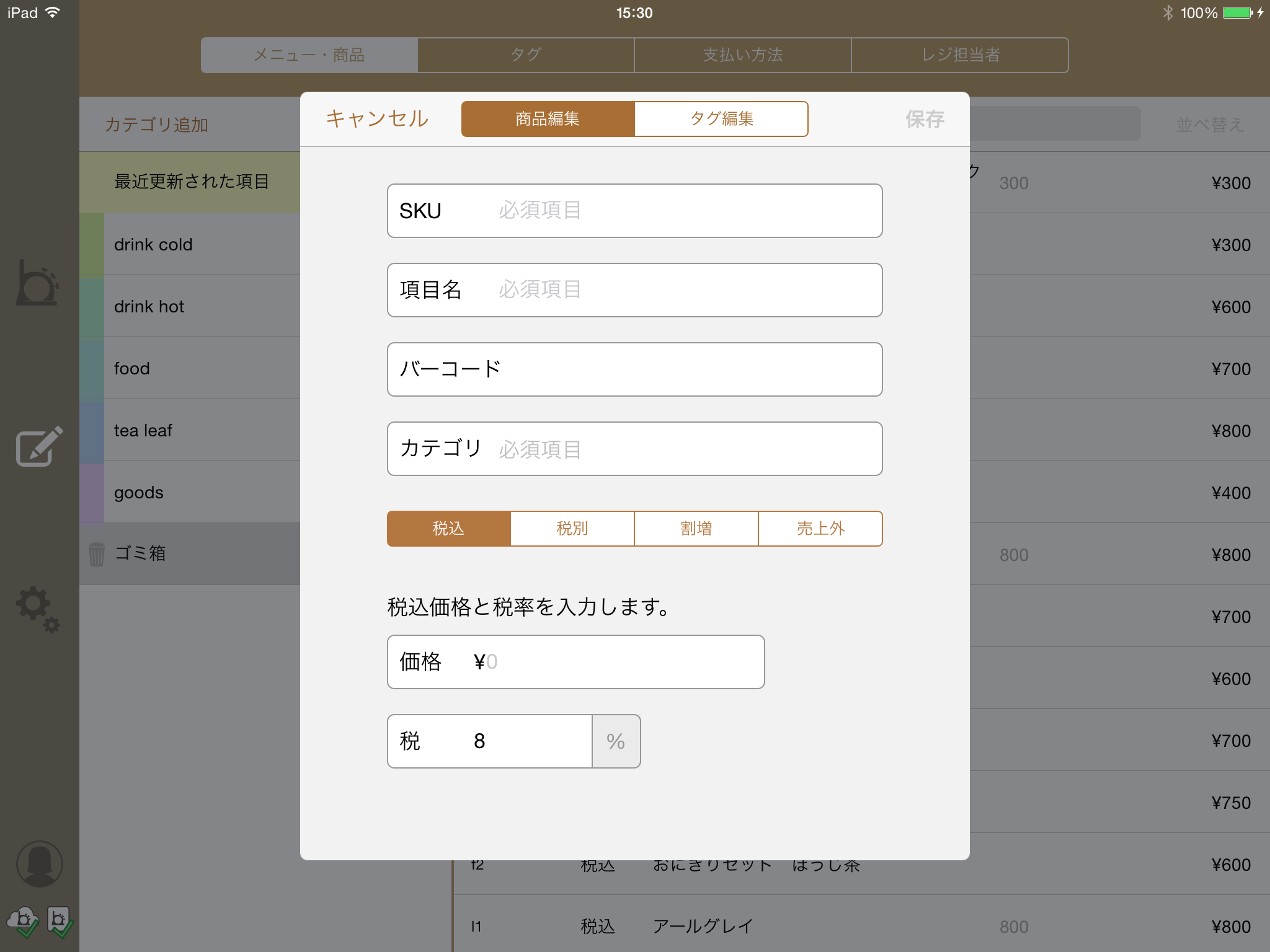Tap the background search bar
Screen dimensions: 1270x952
click(1055, 123)
